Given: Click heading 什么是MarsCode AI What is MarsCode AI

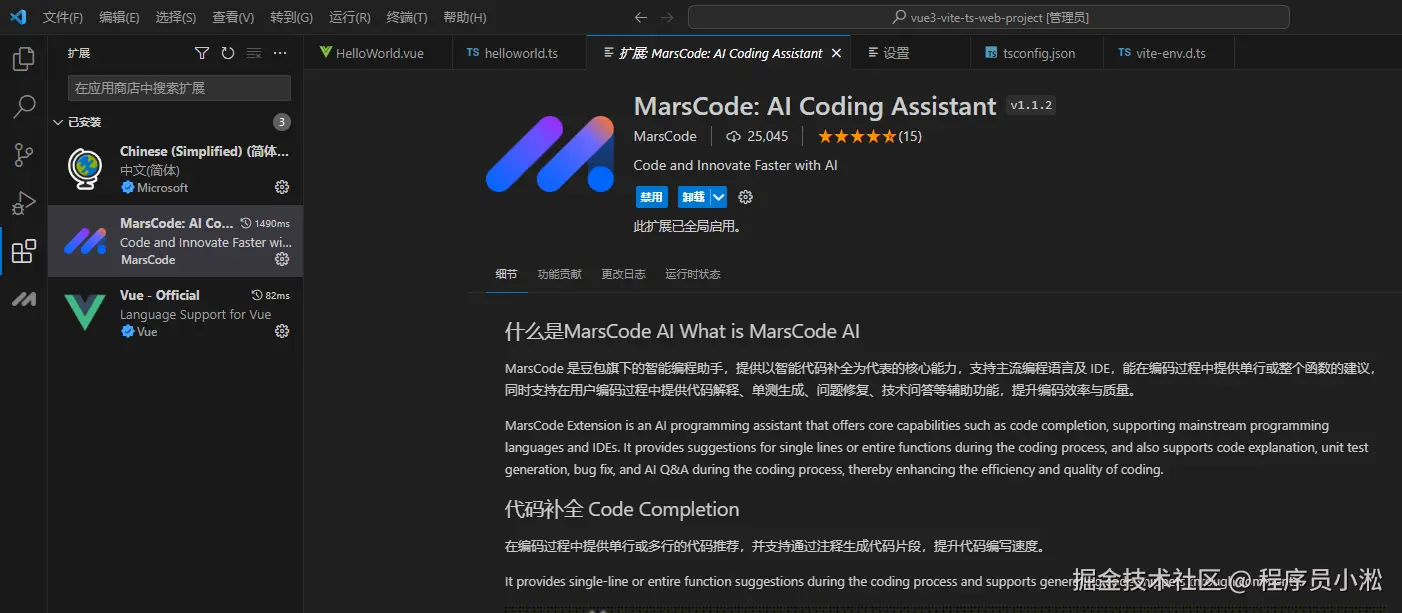Looking at the screenshot, I should click(682, 331).
